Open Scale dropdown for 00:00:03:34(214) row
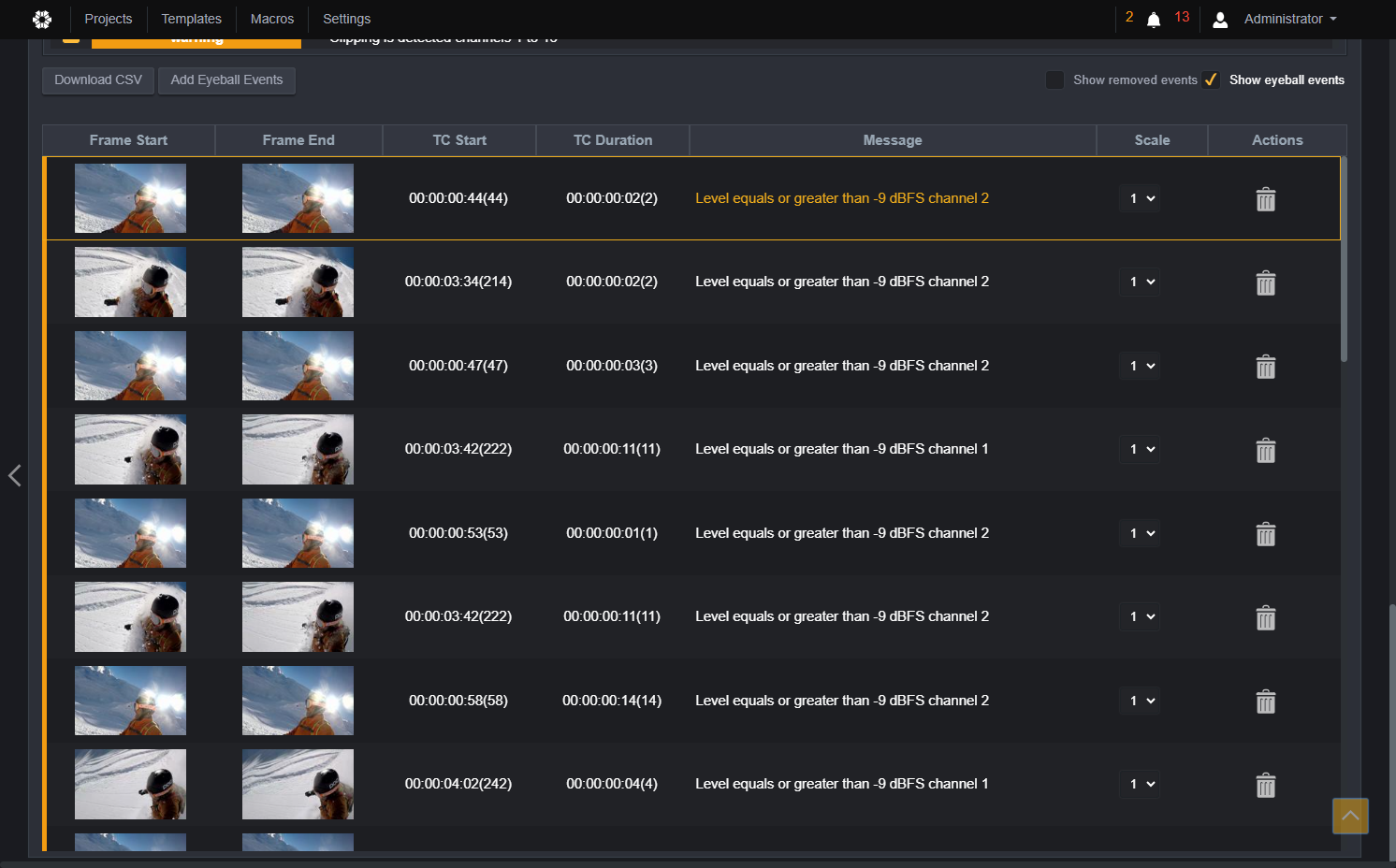This screenshot has width=1396, height=868. click(x=1140, y=282)
